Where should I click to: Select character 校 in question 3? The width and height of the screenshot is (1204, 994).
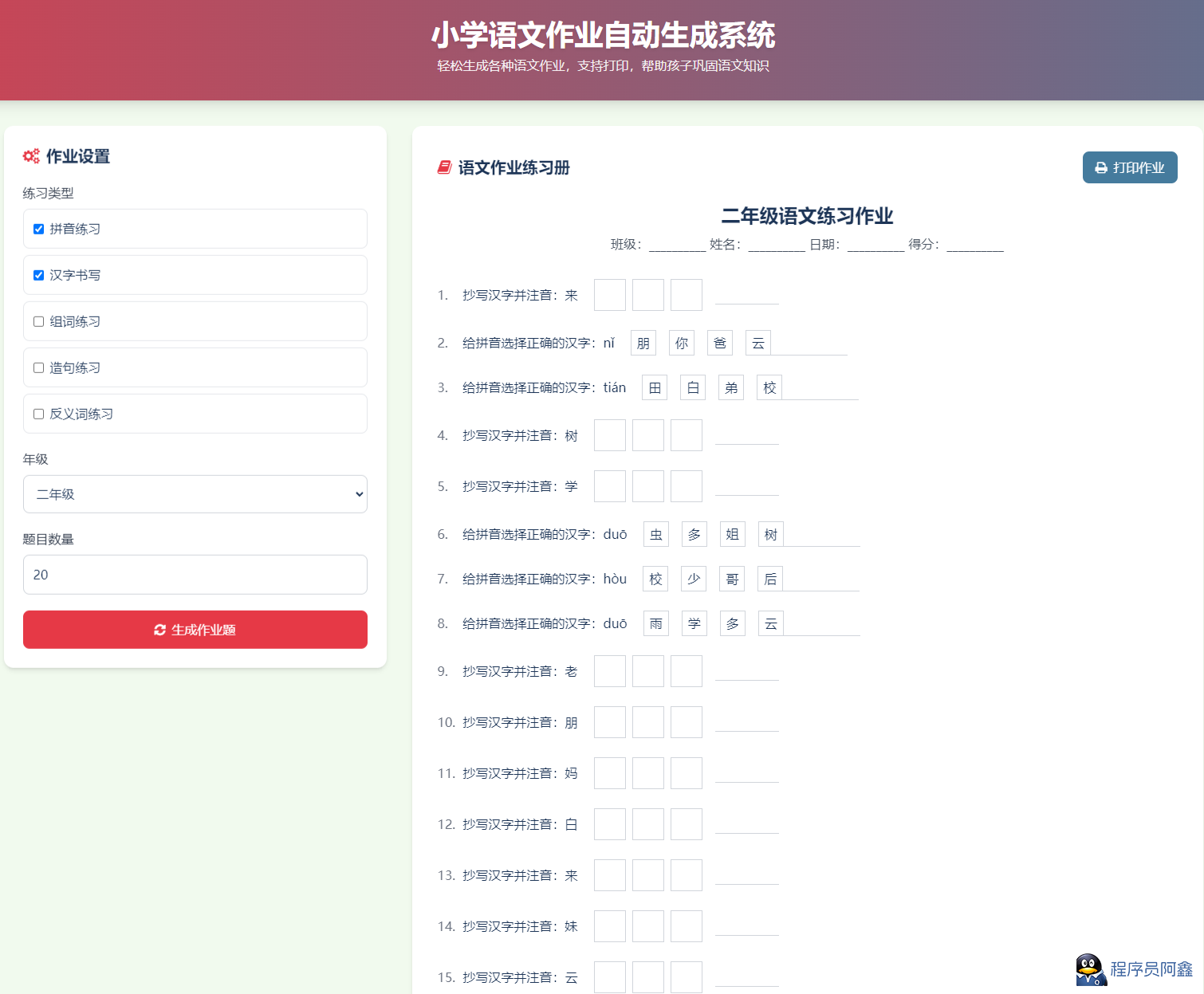pos(769,387)
